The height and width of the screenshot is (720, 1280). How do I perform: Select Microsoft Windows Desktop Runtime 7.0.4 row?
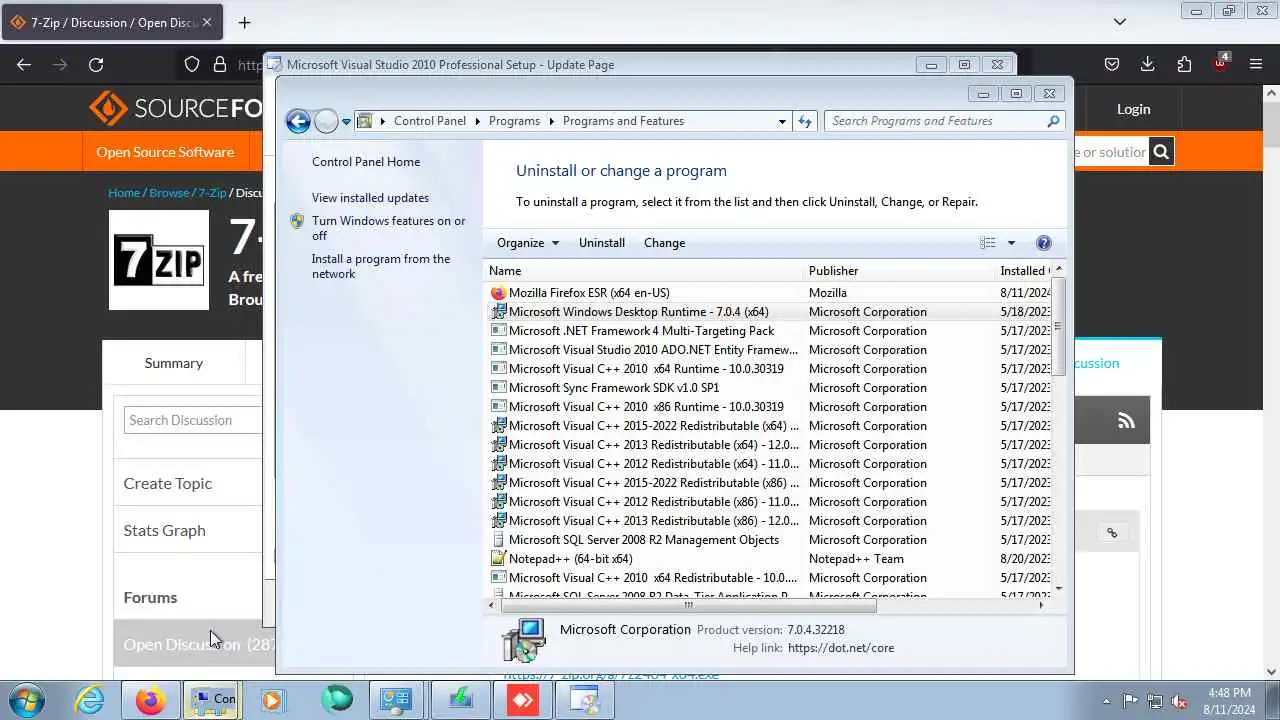click(768, 312)
